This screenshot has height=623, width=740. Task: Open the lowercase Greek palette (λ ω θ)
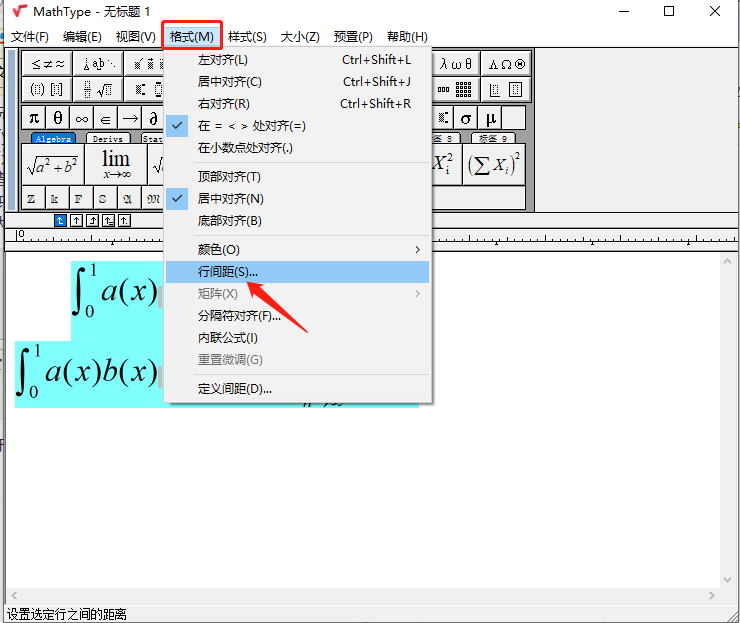tap(456, 64)
